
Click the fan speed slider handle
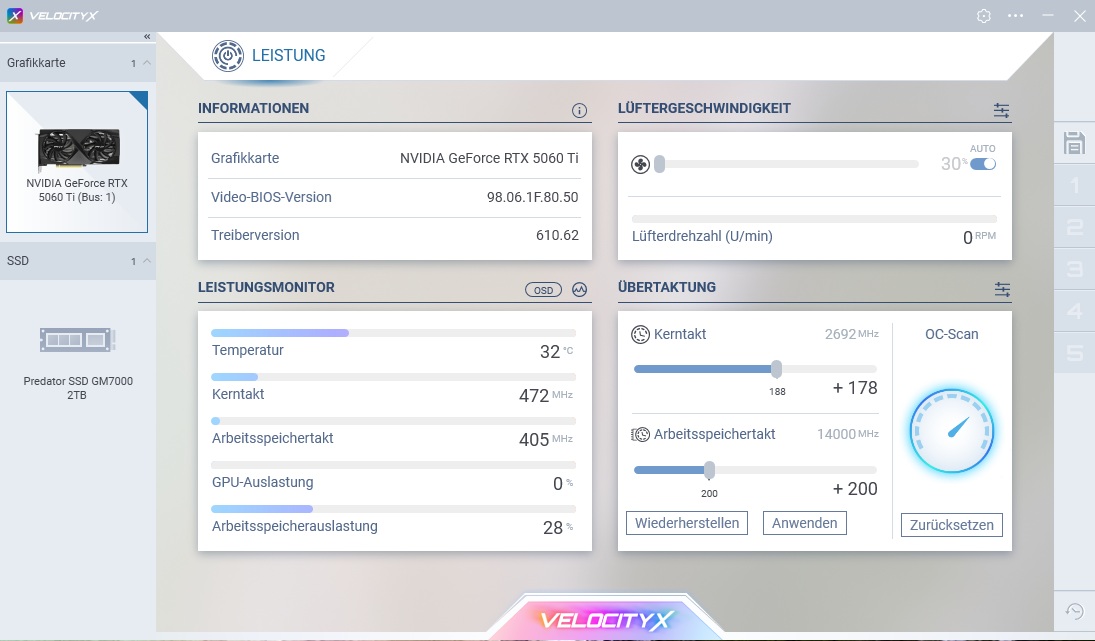pyautogui.click(x=659, y=165)
